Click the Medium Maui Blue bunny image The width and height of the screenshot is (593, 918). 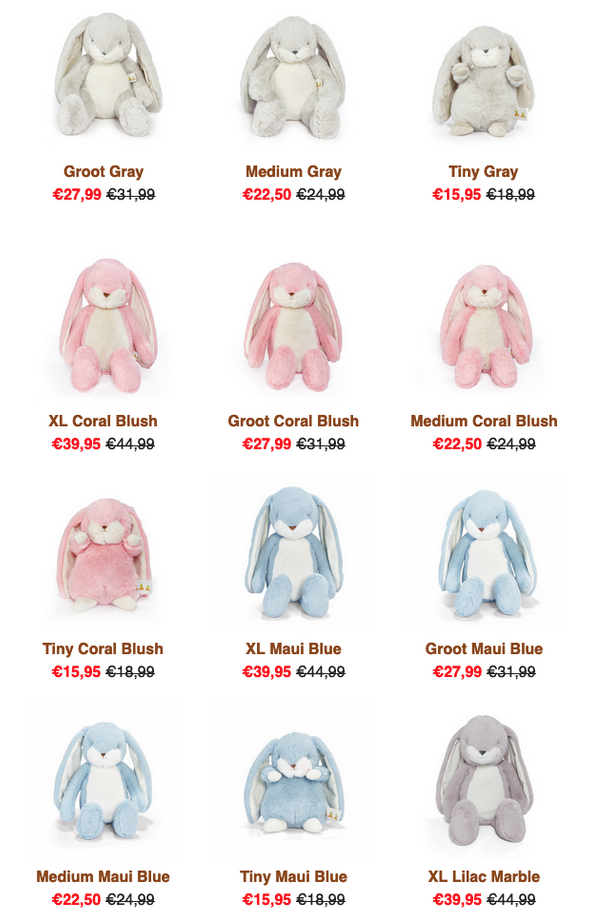tap(104, 779)
